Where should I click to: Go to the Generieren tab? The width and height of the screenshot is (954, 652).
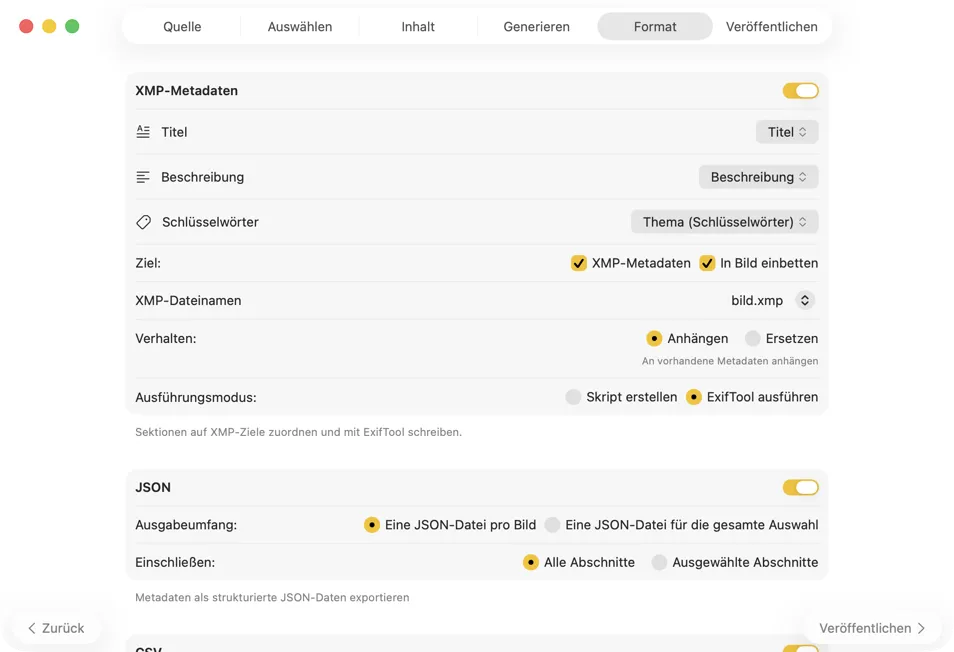[536, 27]
